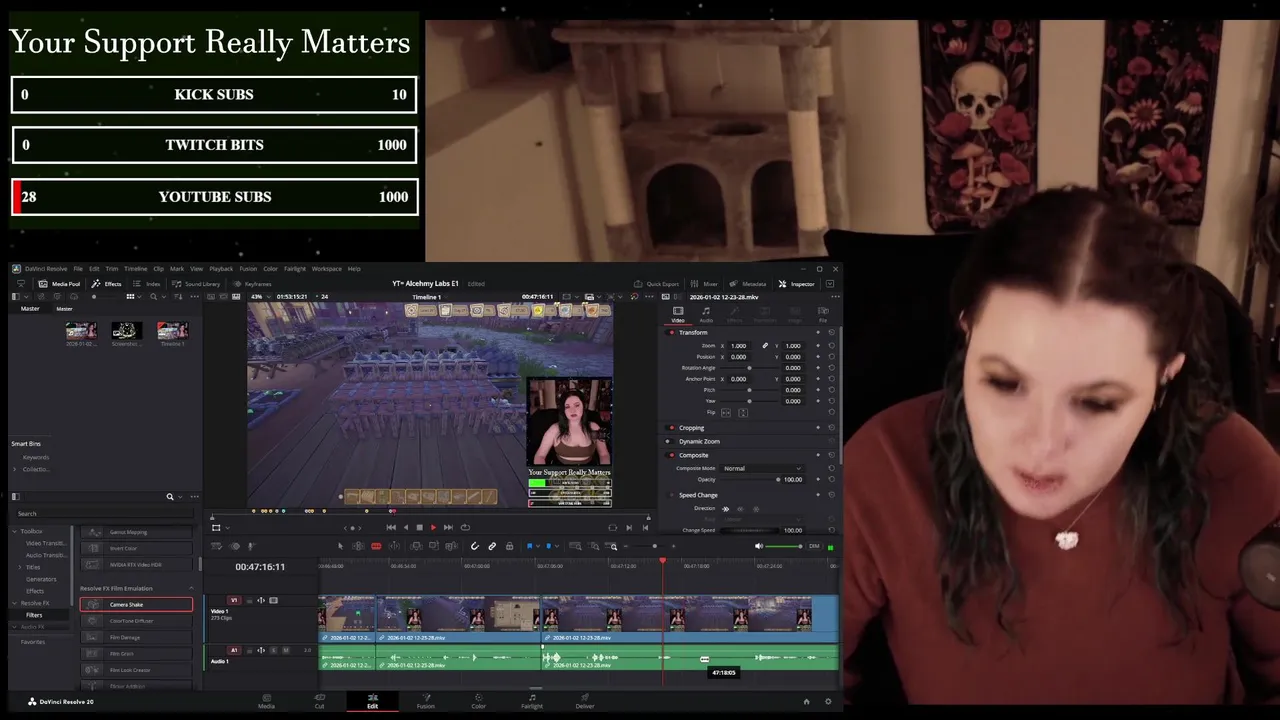Jump to first frame button

(x=391, y=527)
